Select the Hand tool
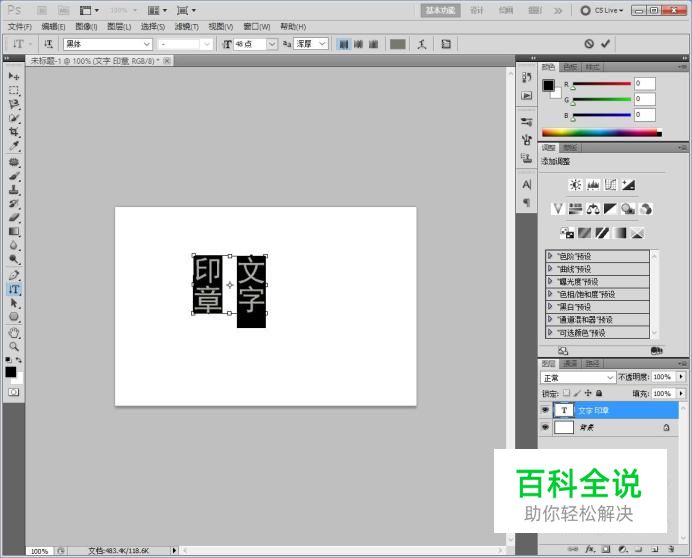 tap(14, 332)
